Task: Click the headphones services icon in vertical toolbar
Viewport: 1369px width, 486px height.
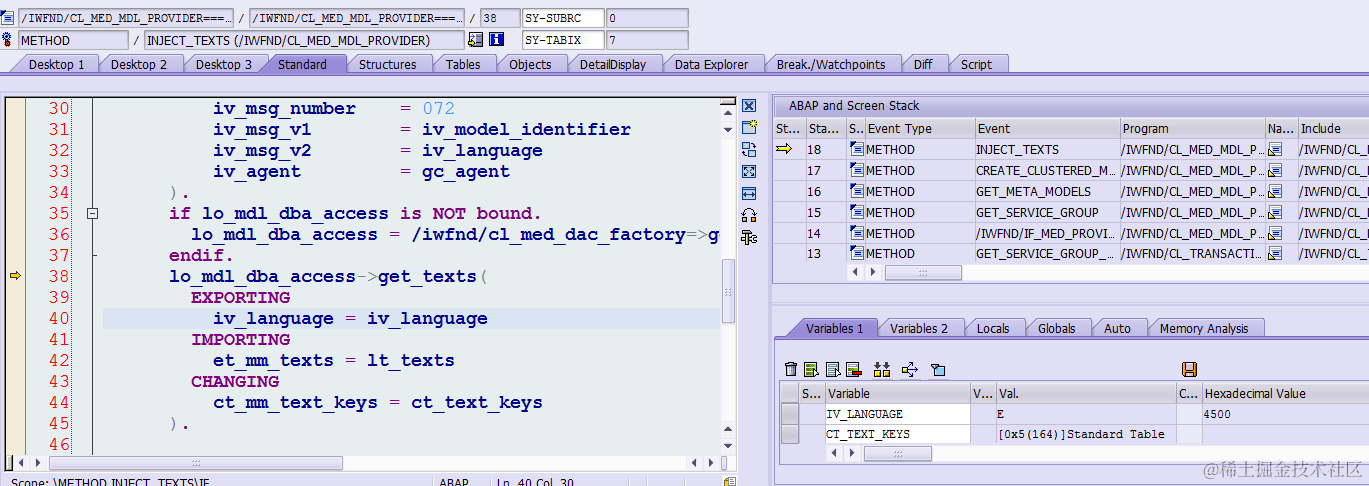Action: (x=749, y=215)
